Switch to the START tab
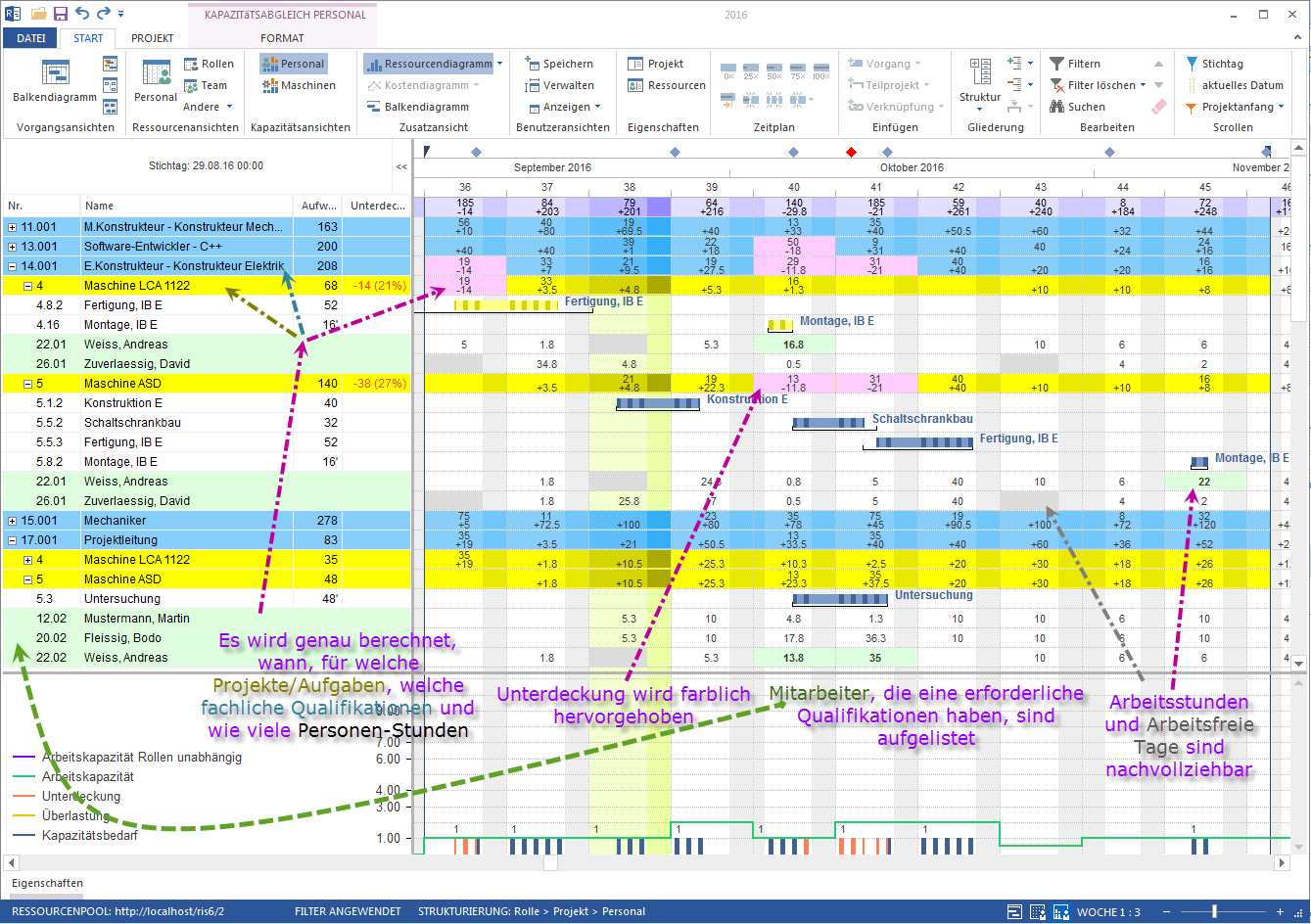The height and width of the screenshot is (924, 1311). [88, 38]
